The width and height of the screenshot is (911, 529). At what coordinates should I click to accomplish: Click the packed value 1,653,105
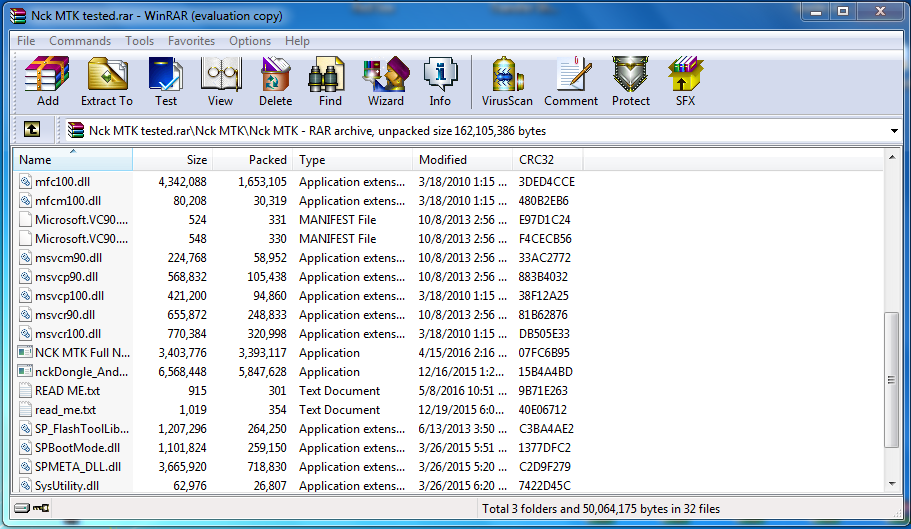tap(262, 181)
